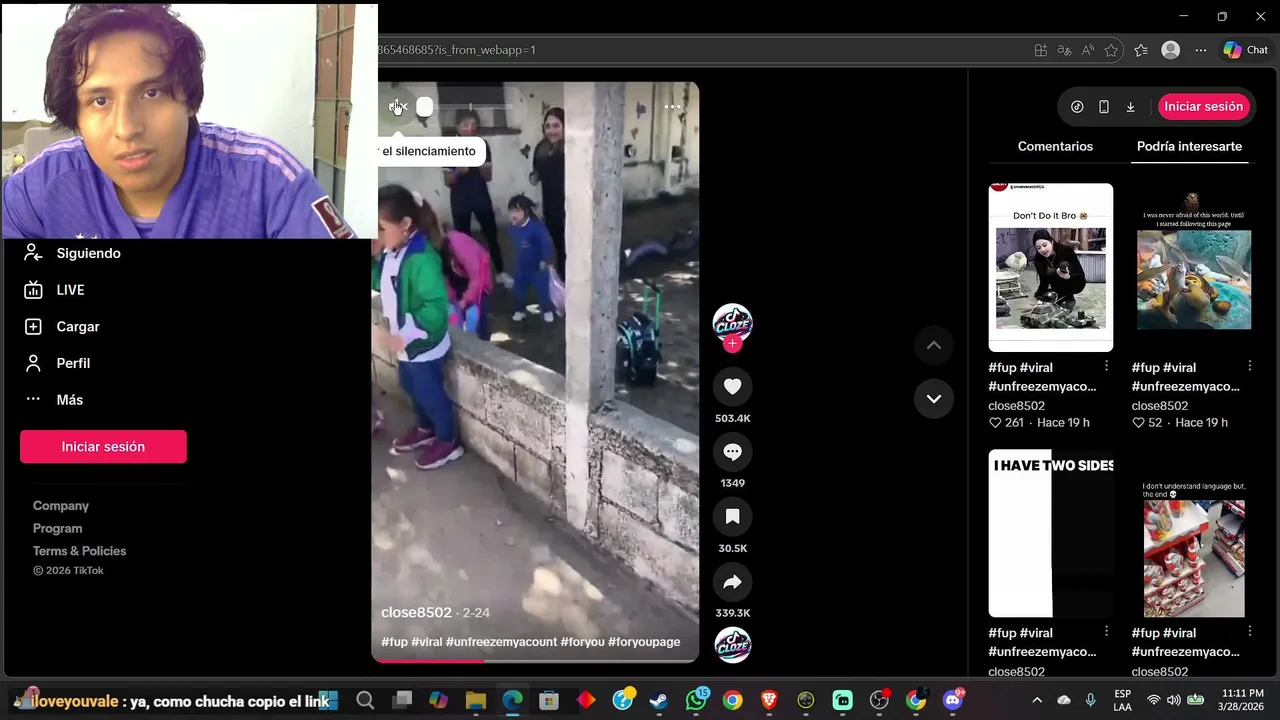The width and height of the screenshot is (1280, 720).
Task: Go to the next video with down chevron
Action: click(933, 399)
